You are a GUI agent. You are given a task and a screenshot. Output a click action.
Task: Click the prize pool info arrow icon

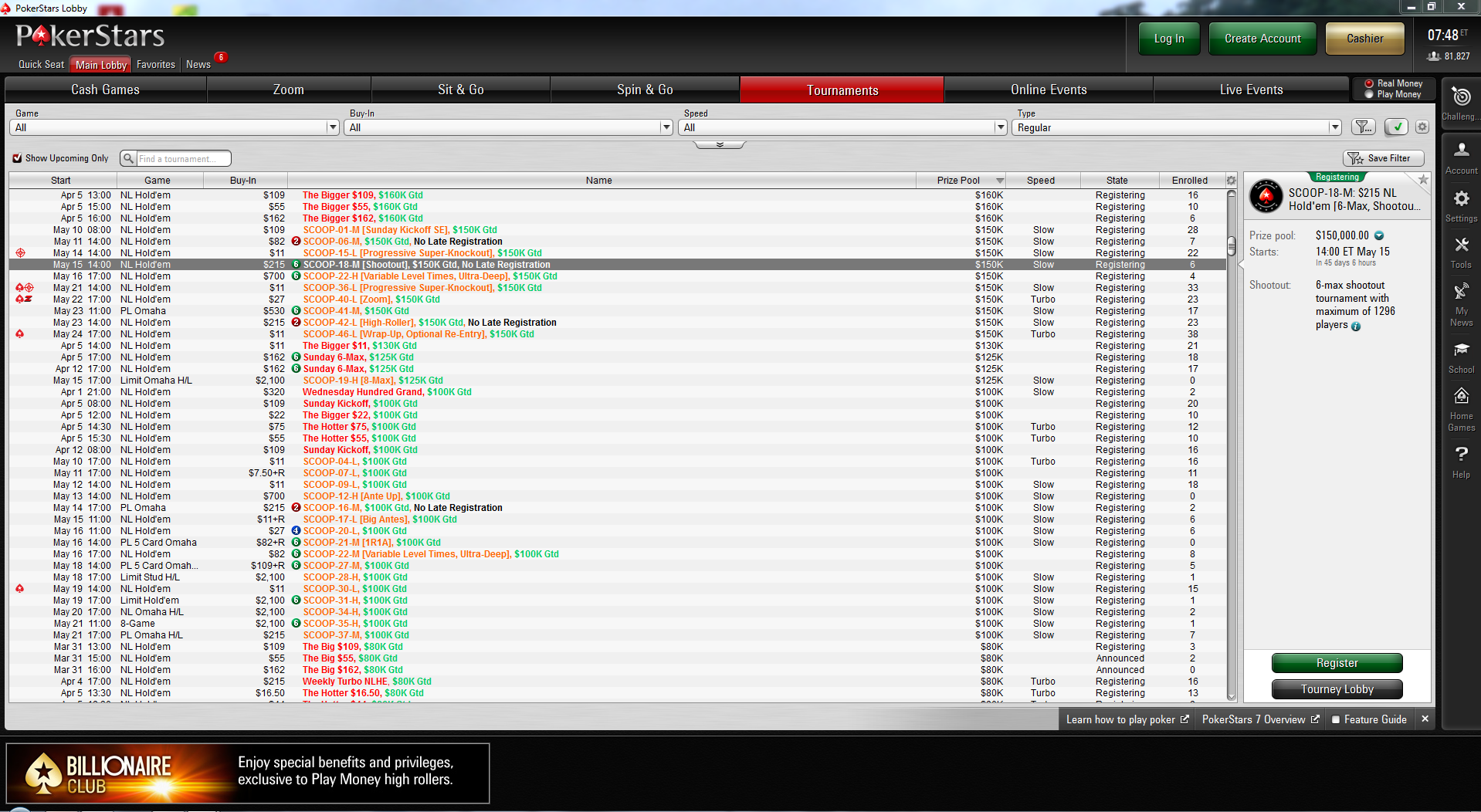pyautogui.click(x=1379, y=235)
